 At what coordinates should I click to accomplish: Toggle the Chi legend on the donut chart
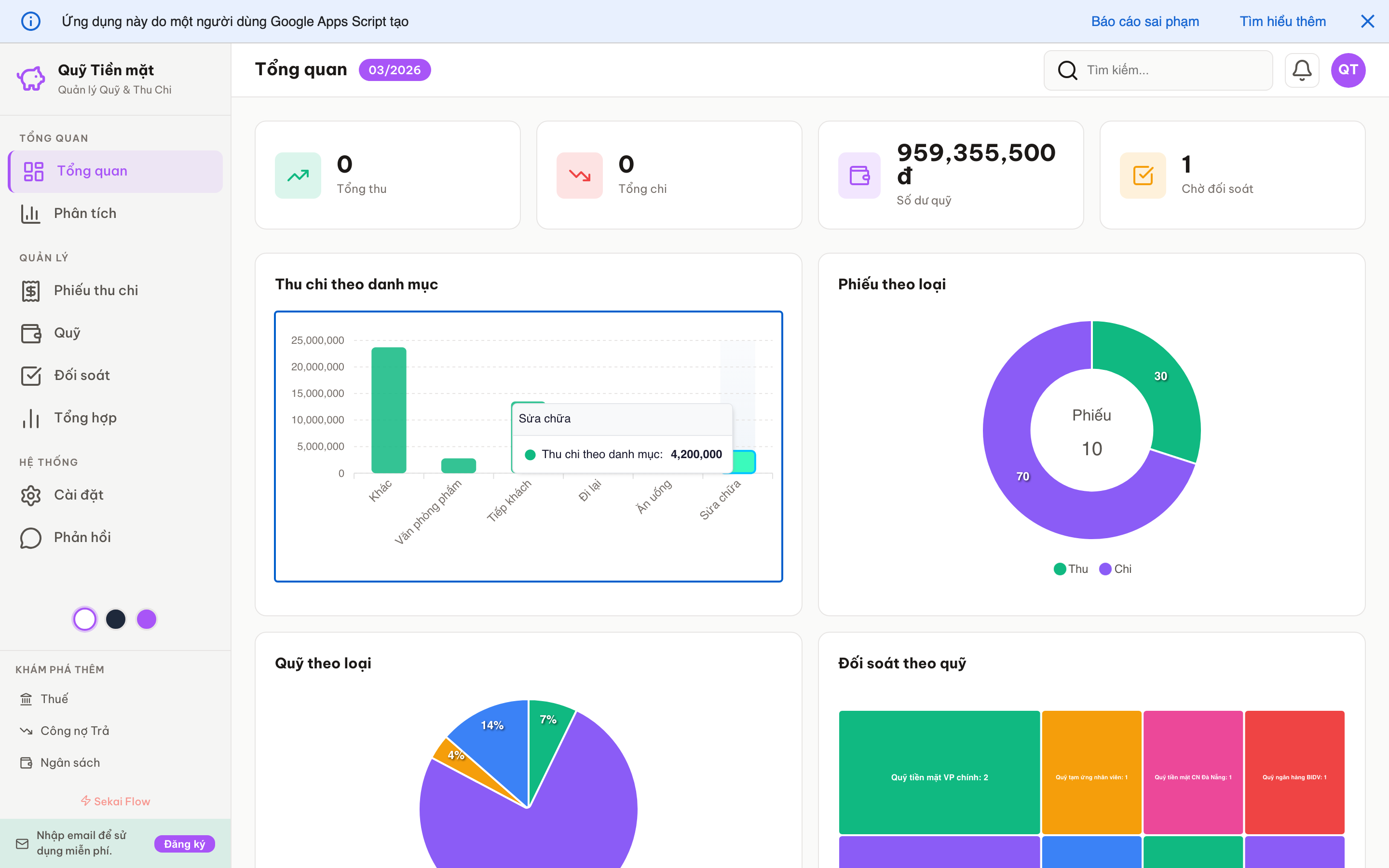[1115, 569]
